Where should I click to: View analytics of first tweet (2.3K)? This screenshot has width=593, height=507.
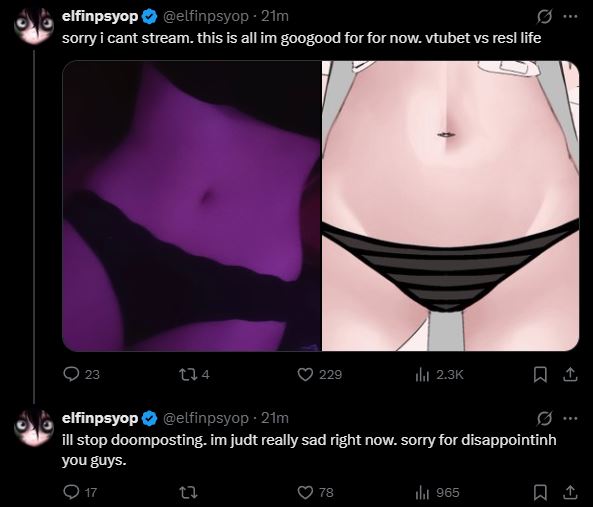point(439,375)
